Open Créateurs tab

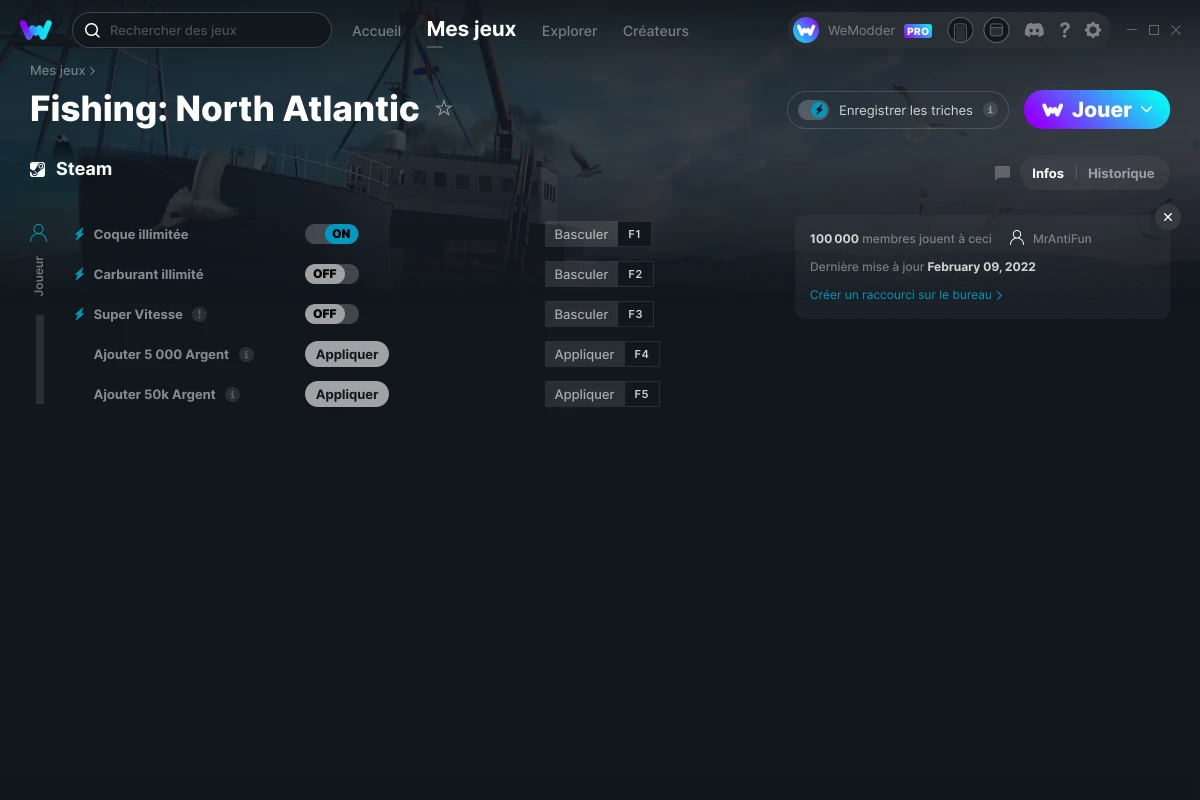(655, 31)
